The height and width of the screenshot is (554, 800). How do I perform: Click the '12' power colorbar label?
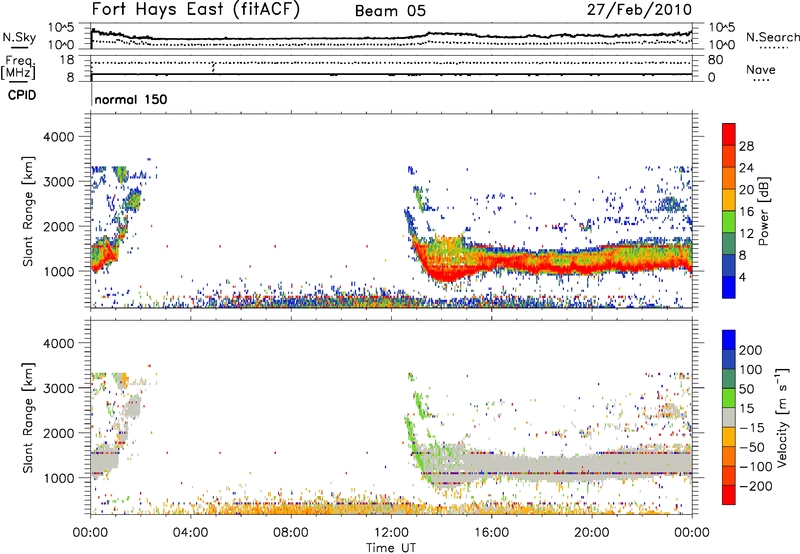coord(746,234)
